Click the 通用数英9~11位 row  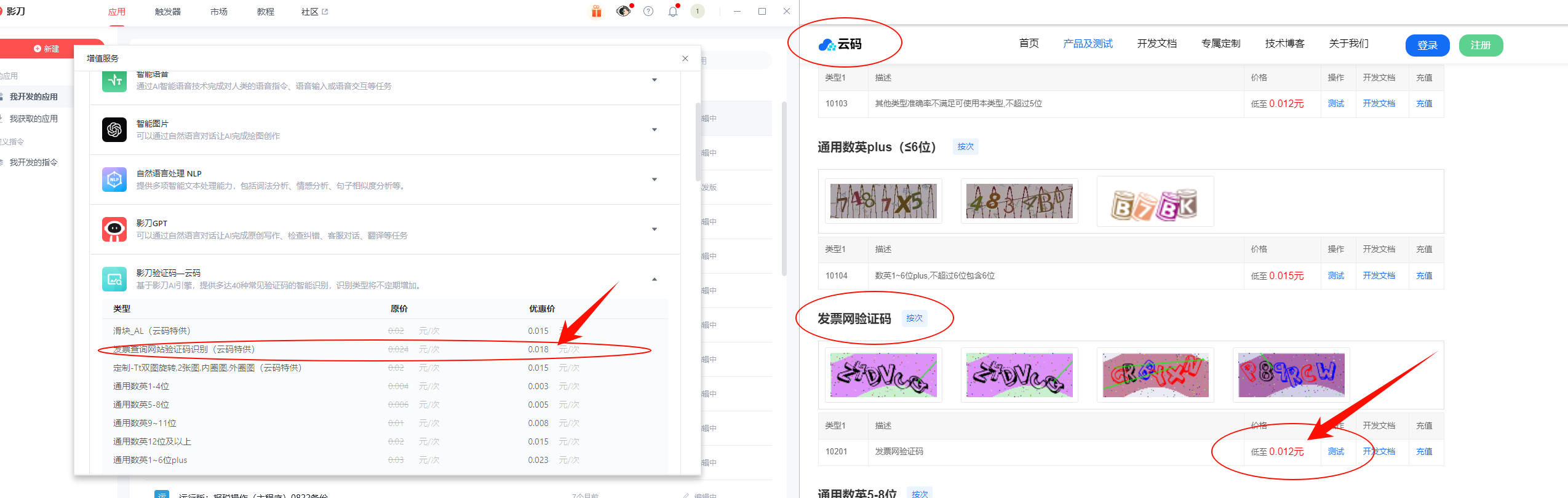384,424
